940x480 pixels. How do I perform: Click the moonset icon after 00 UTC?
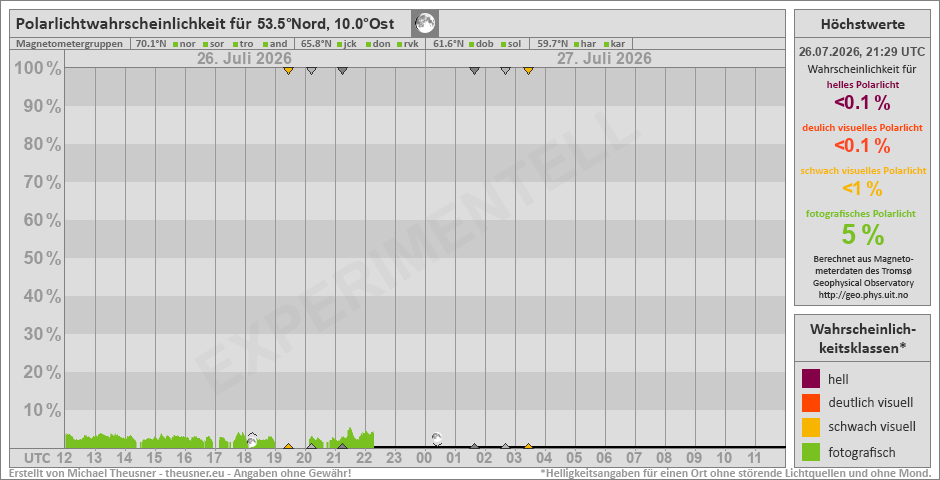[x=437, y=439]
